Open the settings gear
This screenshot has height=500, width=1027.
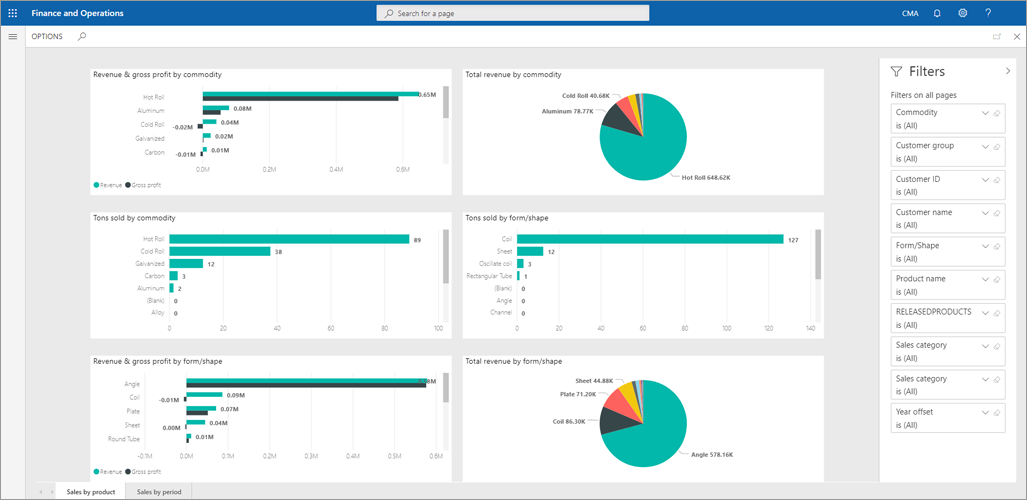click(x=962, y=13)
